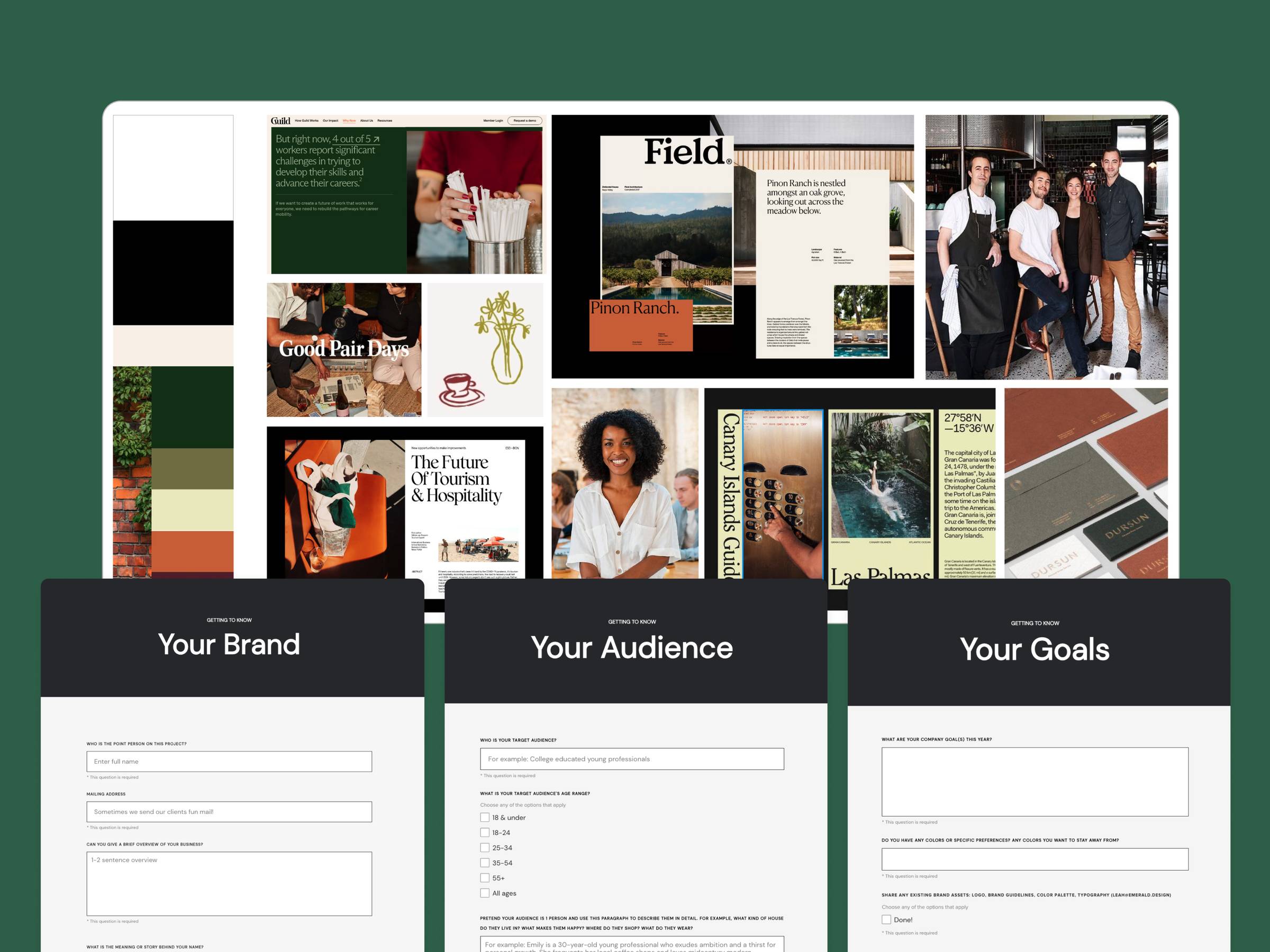This screenshot has height=952, width=1270.
Task: Click the arrow icon after '4 out of 5'
Action: [x=376, y=140]
